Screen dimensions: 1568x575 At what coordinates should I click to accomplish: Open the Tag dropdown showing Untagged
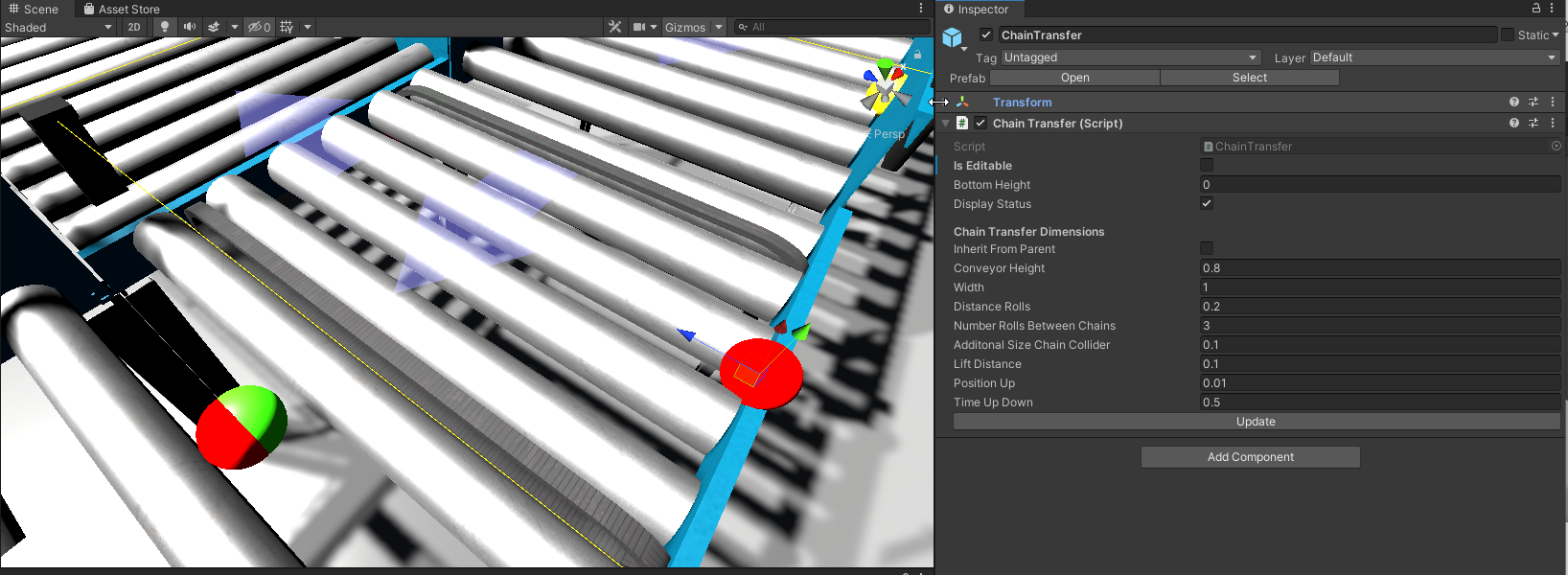pos(1130,57)
